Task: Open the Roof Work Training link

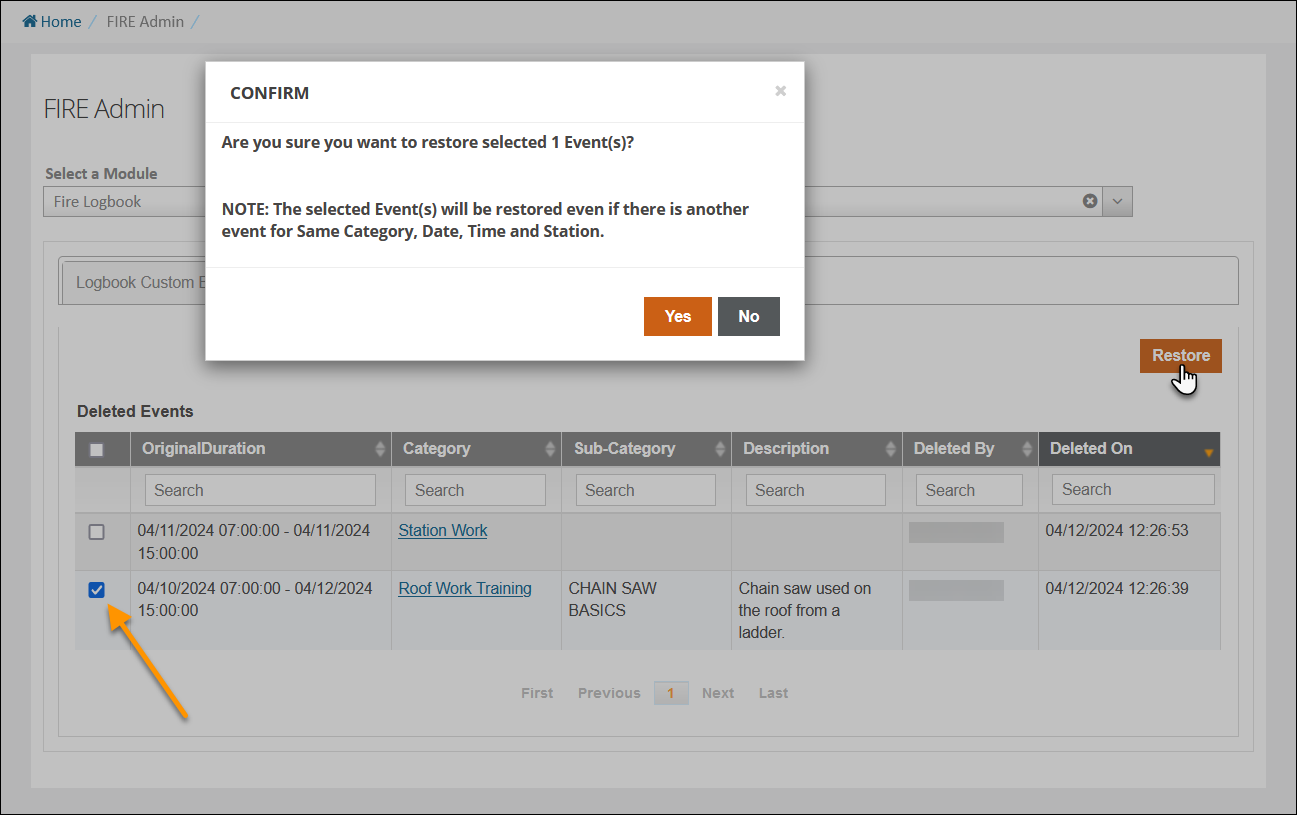Action: (x=464, y=589)
